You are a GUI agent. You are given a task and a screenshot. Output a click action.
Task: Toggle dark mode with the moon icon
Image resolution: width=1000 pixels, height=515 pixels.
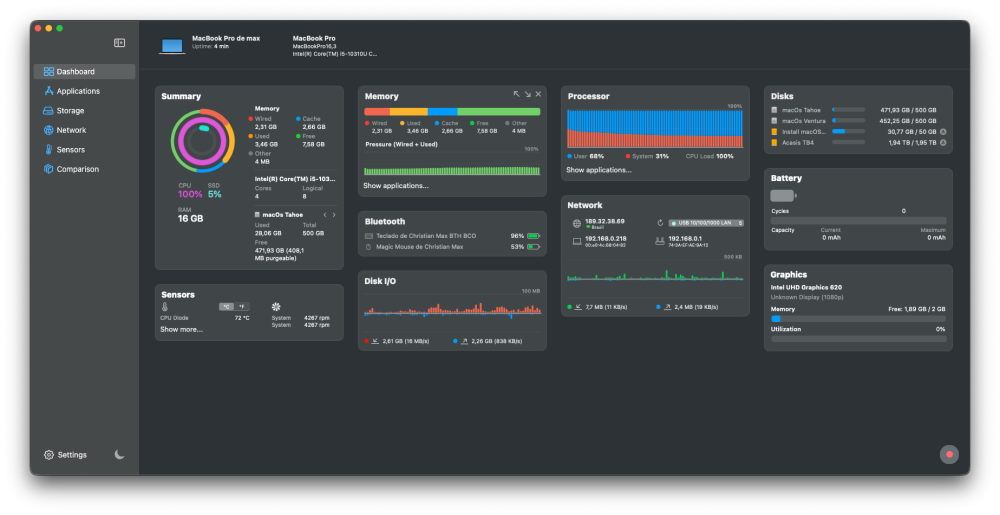(119, 454)
